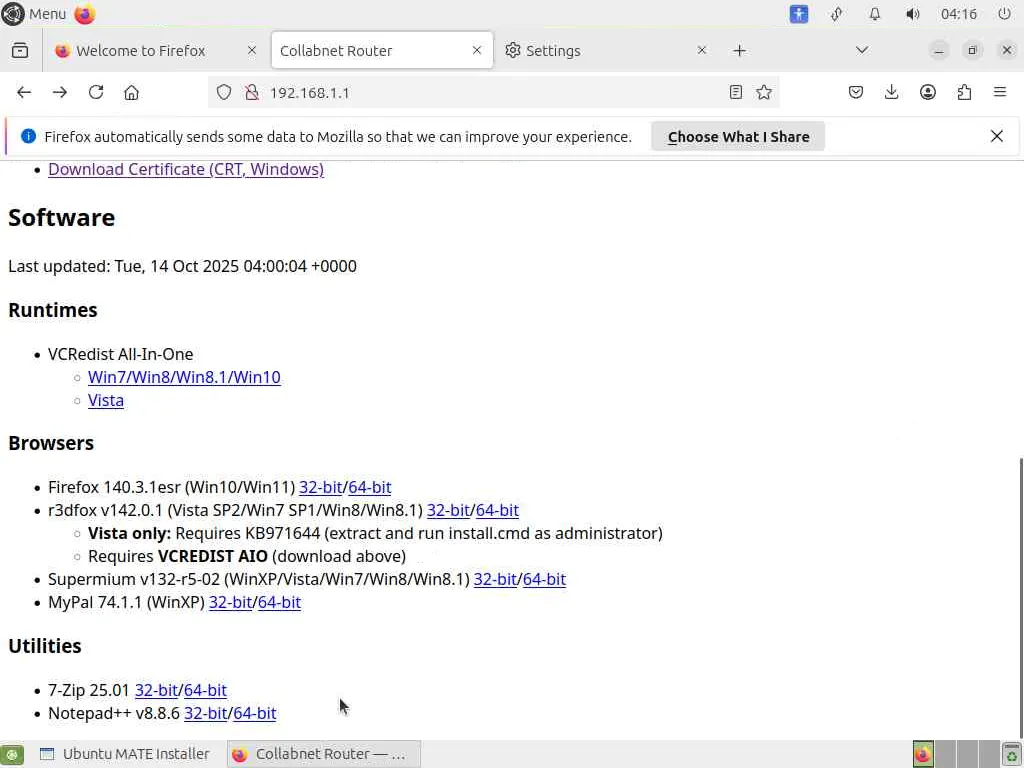Image resolution: width=1024 pixels, height=768 pixels.
Task: Open accessibility indicator in top panel
Action: click(x=798, y=14)
